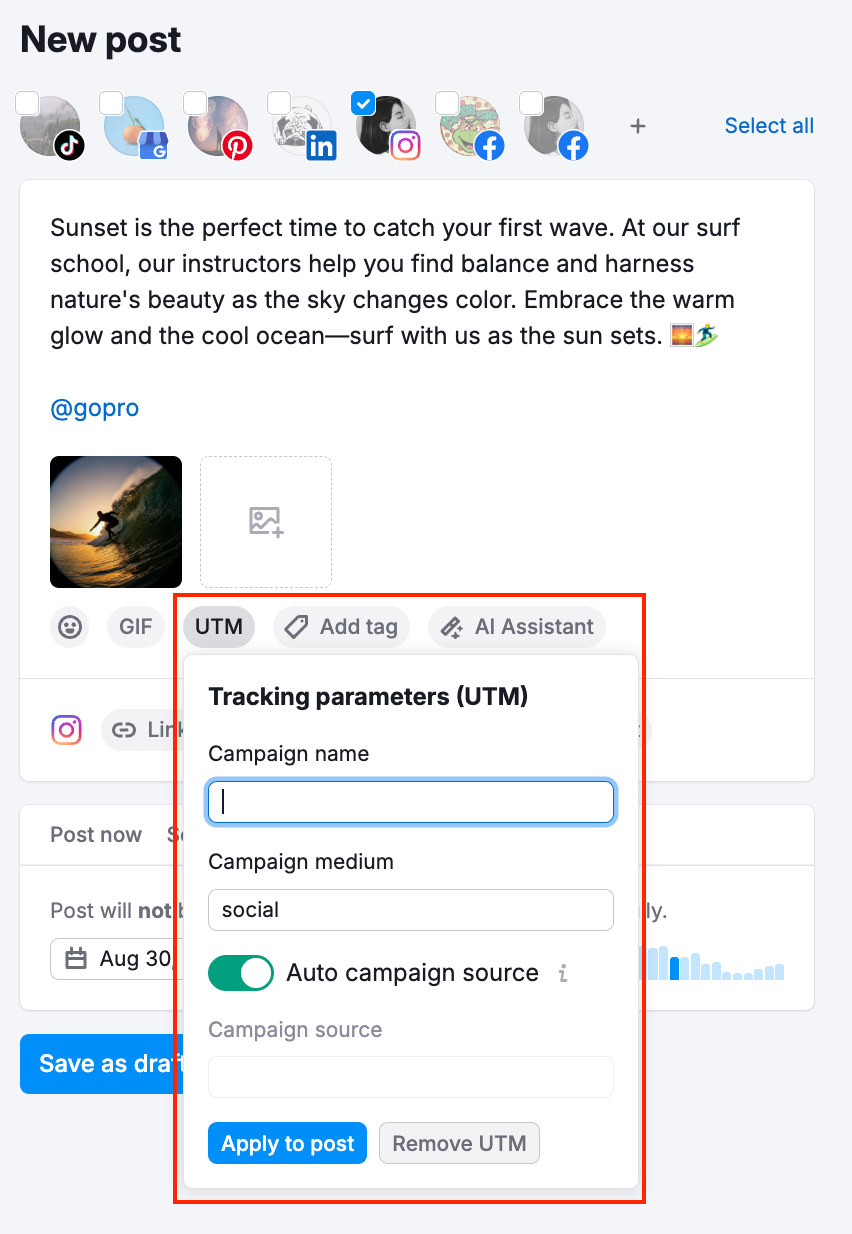Open the AI Assistant

(x=517, y=627)
